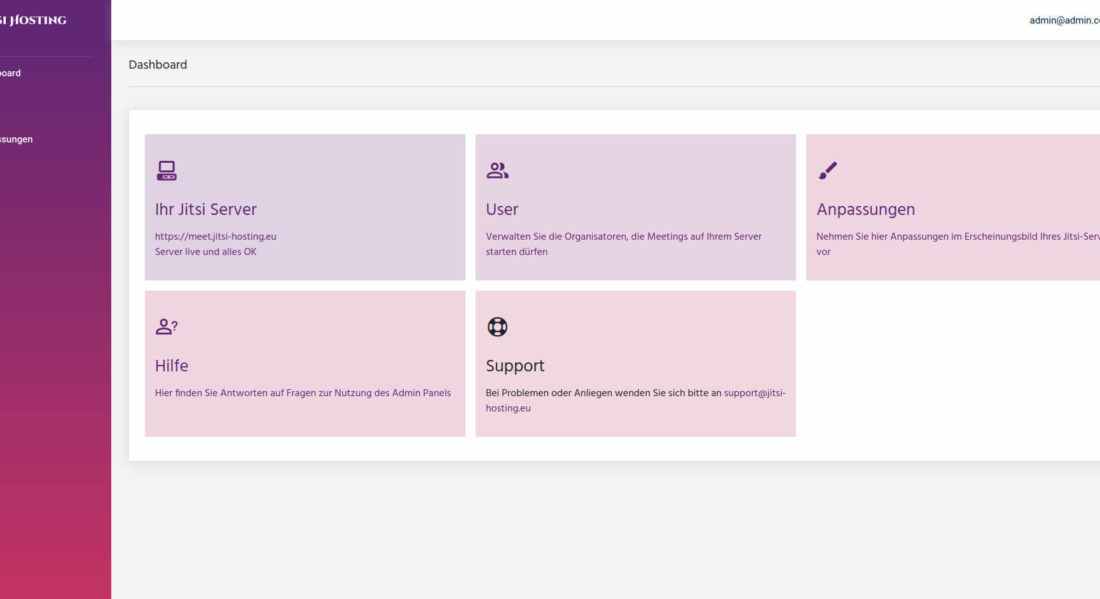
Task: Click the person question-mark icon above Hilfe
Action: point(166,327)
